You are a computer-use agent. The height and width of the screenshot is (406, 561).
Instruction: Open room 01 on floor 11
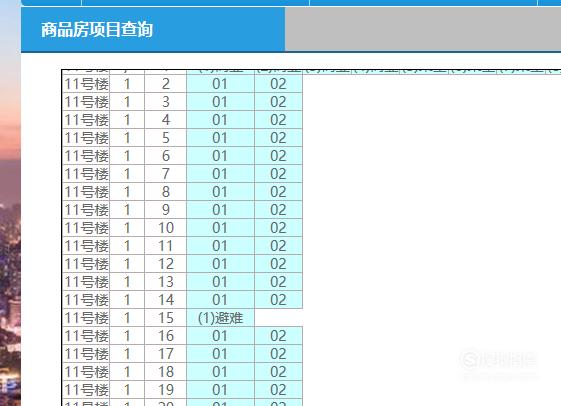coord(220,246)
